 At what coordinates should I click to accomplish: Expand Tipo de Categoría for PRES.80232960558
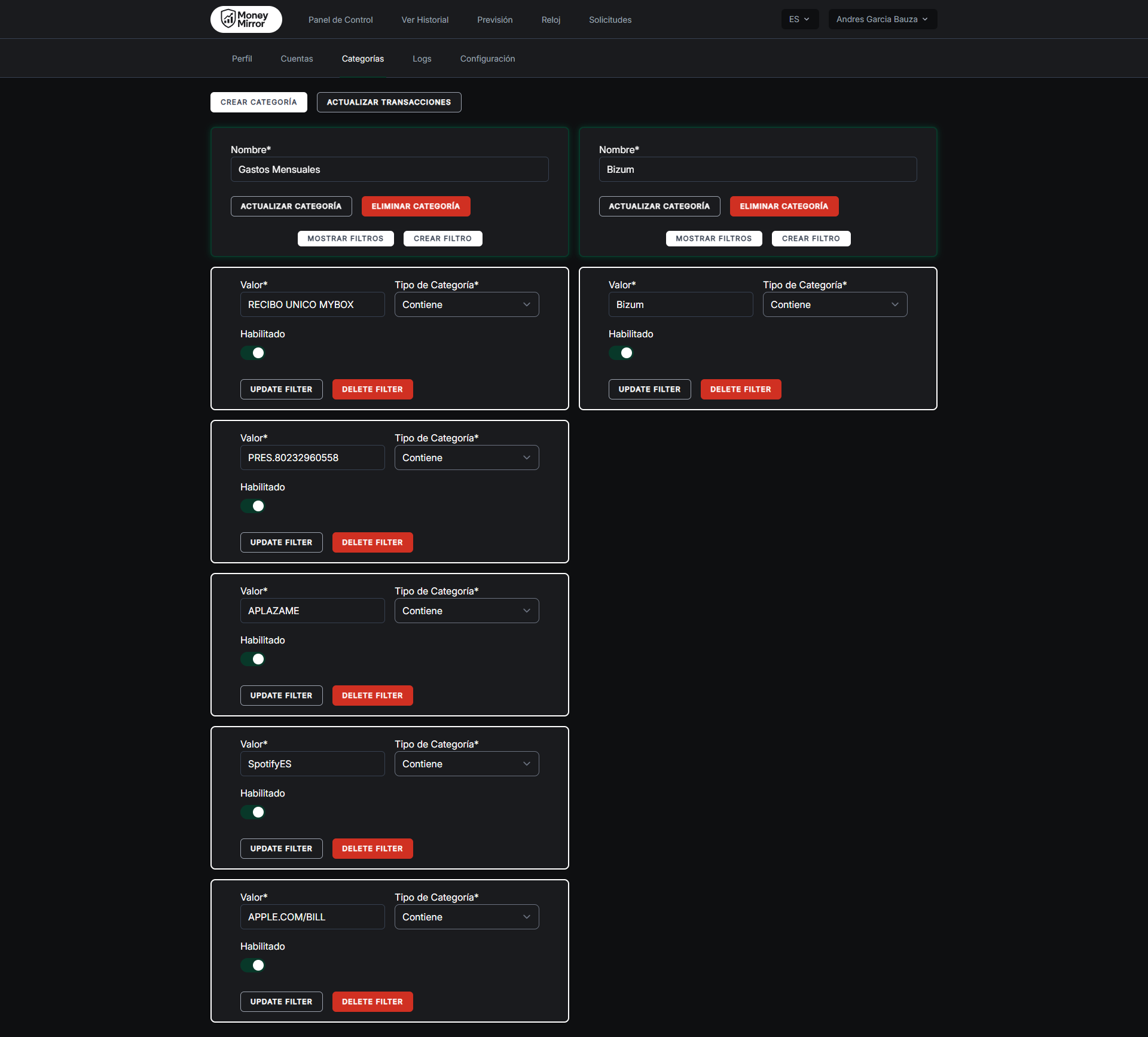coord(466,457)
